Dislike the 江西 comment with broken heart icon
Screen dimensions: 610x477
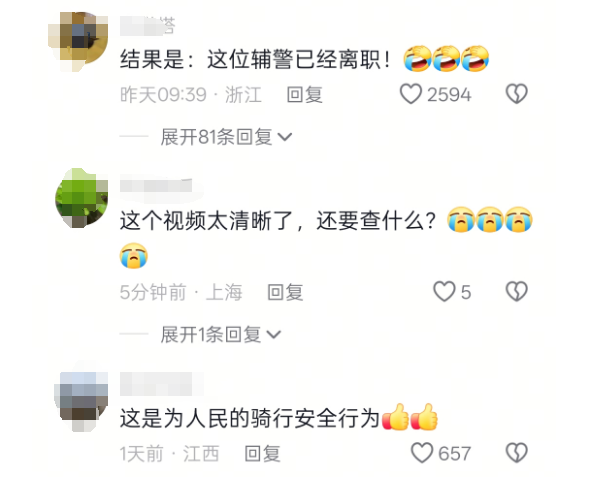(x=517, y=453)
